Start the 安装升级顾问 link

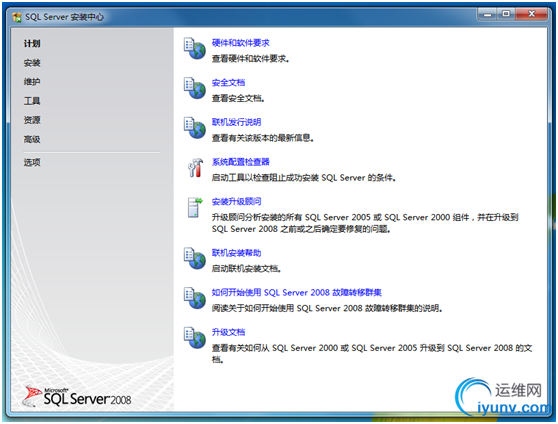pyautogui.click(x=236, y=201)
